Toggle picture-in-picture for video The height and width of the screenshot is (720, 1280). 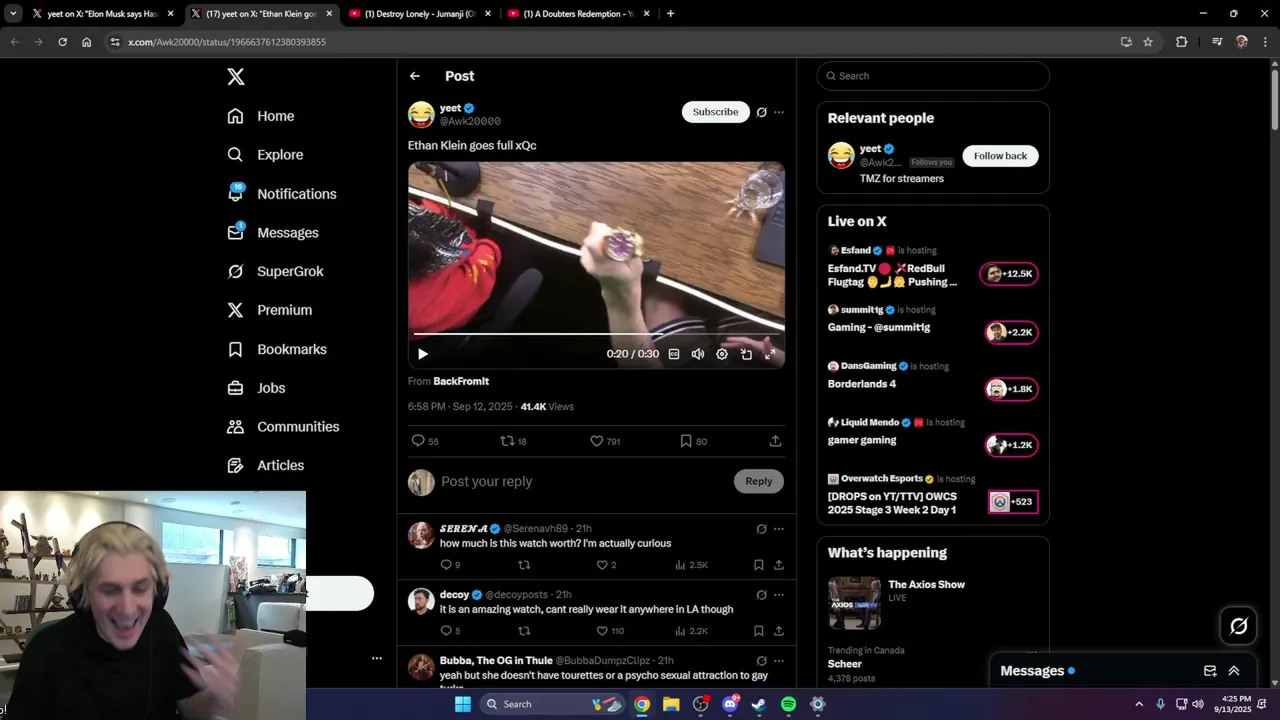click(746, 354)
